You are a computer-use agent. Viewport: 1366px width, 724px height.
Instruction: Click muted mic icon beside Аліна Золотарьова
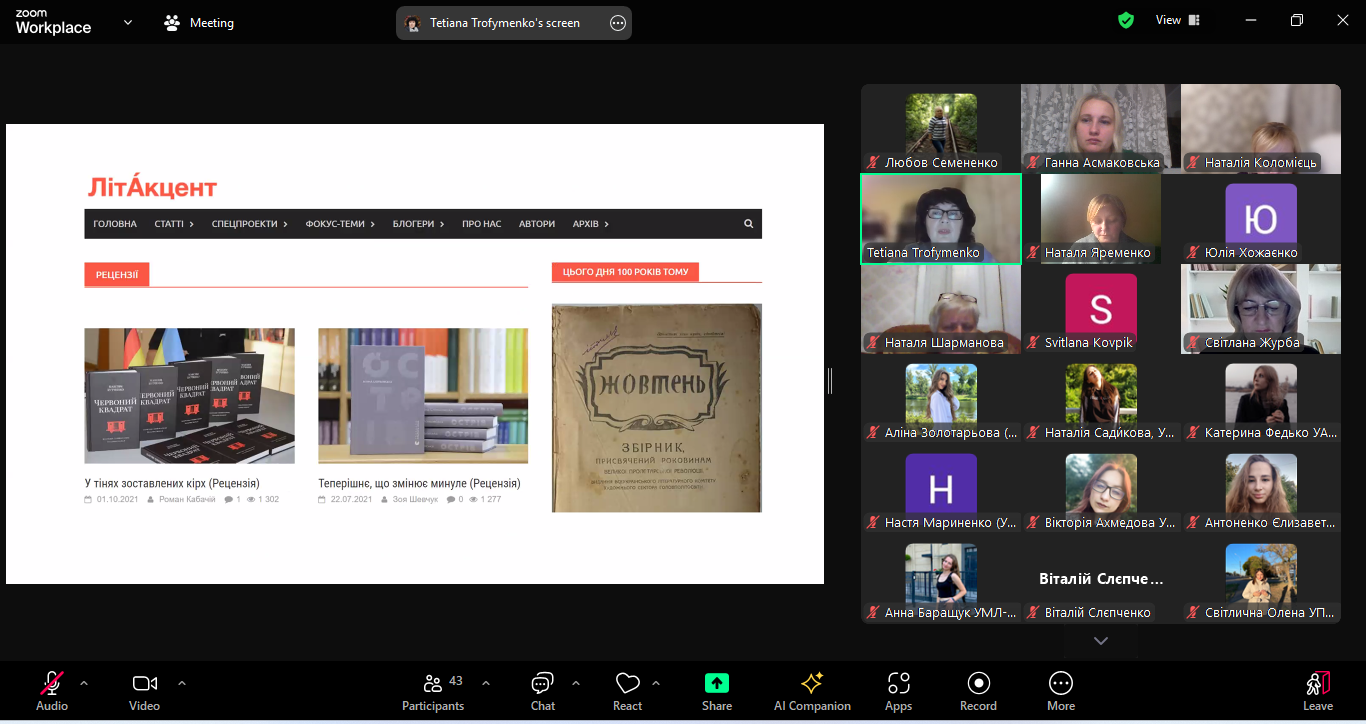873,433
